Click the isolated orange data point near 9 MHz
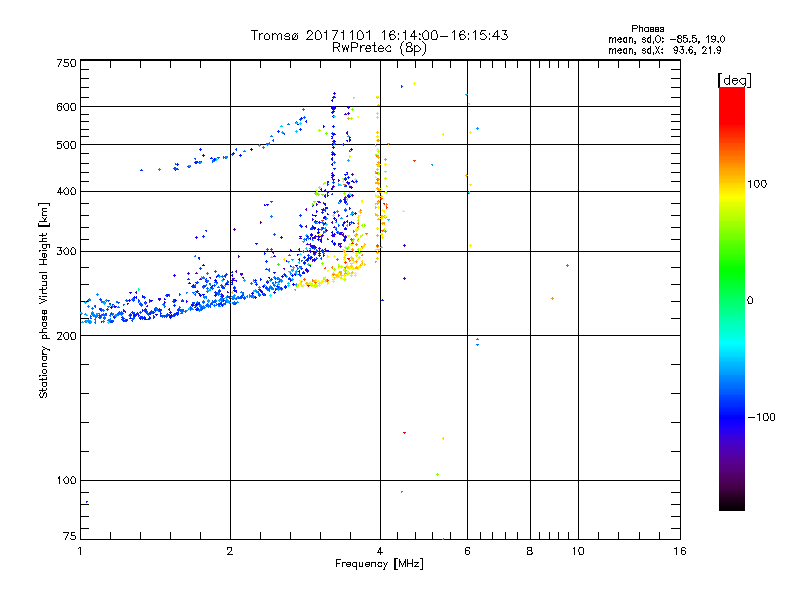This screenshot has height=600, width=800. pyautogui.click(x=553, y=298)
